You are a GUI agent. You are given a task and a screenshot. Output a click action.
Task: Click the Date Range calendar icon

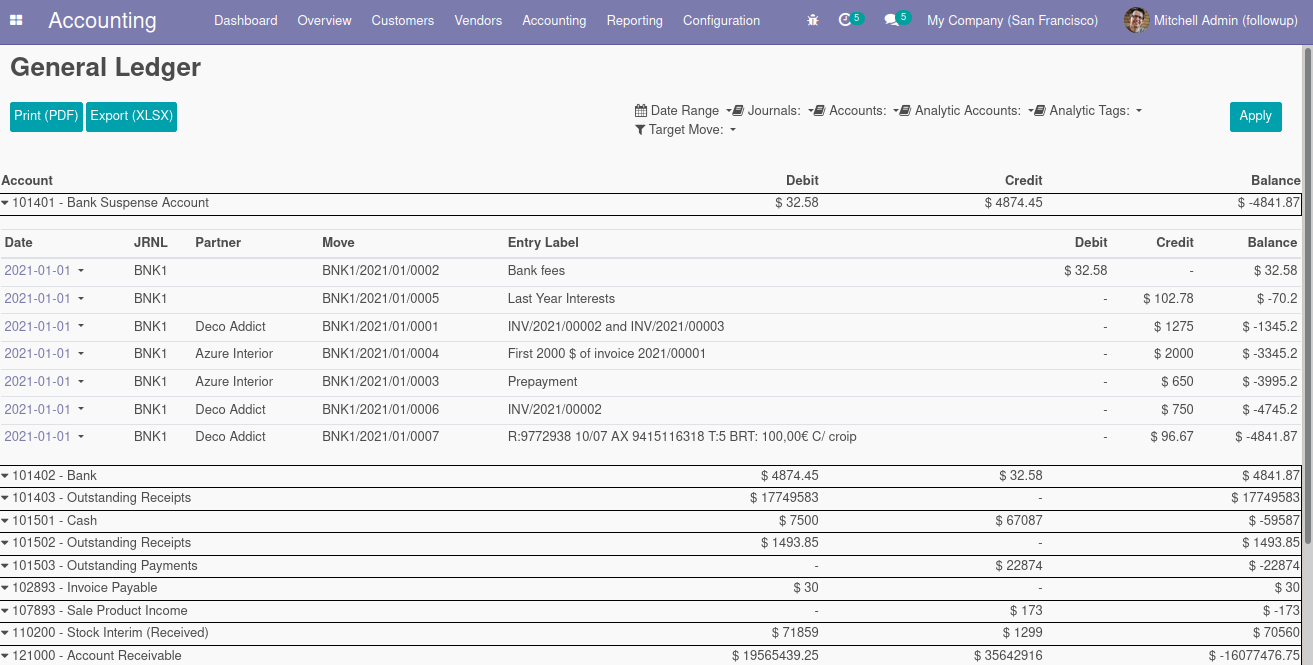pos(641,111)
